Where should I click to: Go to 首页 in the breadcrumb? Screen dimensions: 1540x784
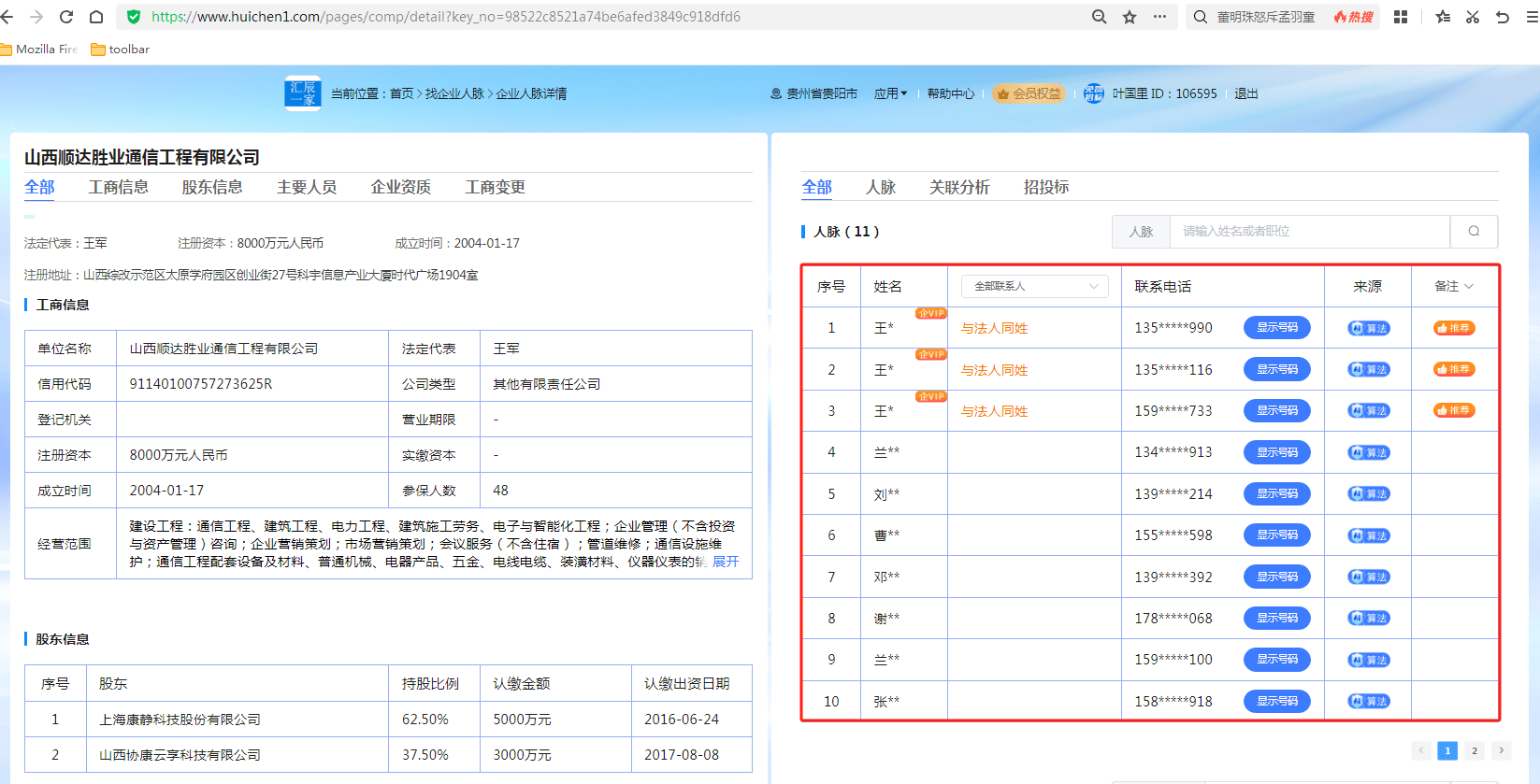pos(401,93)
